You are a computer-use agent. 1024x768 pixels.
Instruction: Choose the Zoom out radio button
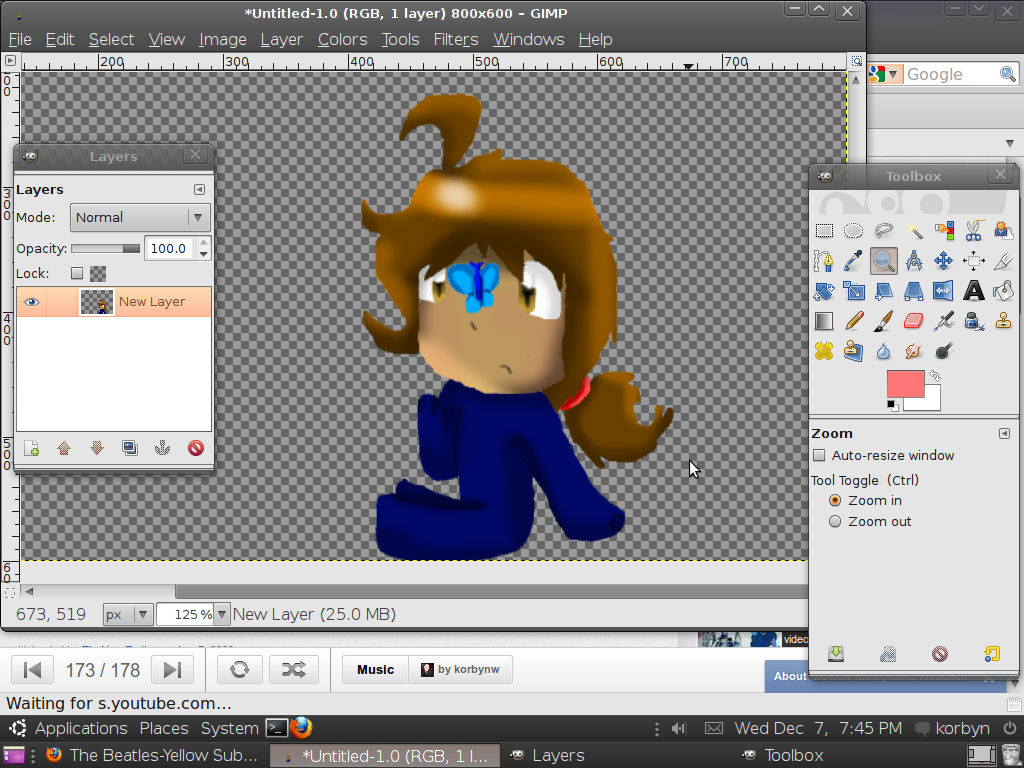tap(835, 521)
